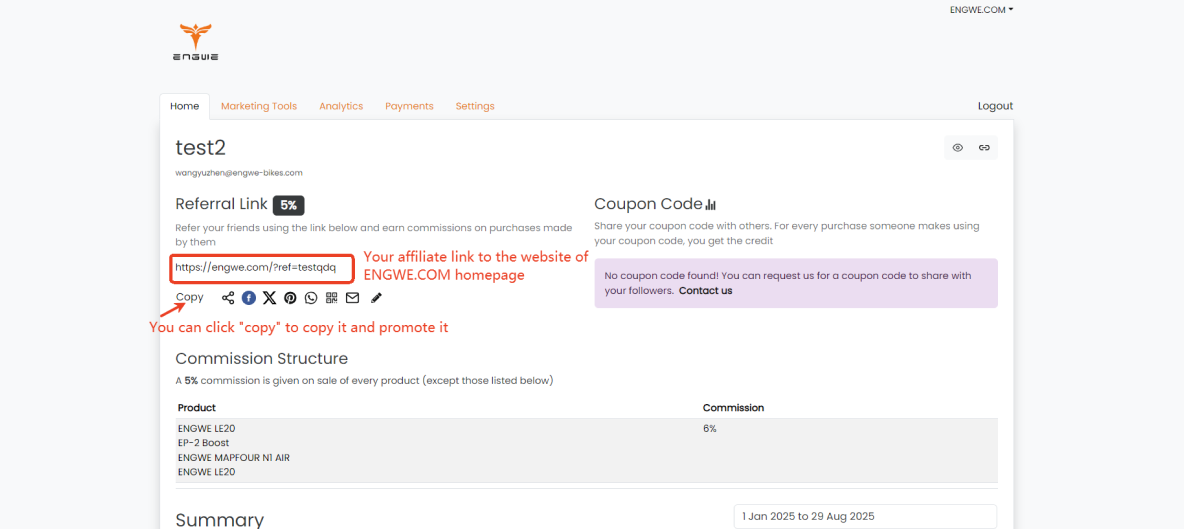Click the eye preview icon
The height and width of the screenshot is (529, 1184).
[957, 148]
